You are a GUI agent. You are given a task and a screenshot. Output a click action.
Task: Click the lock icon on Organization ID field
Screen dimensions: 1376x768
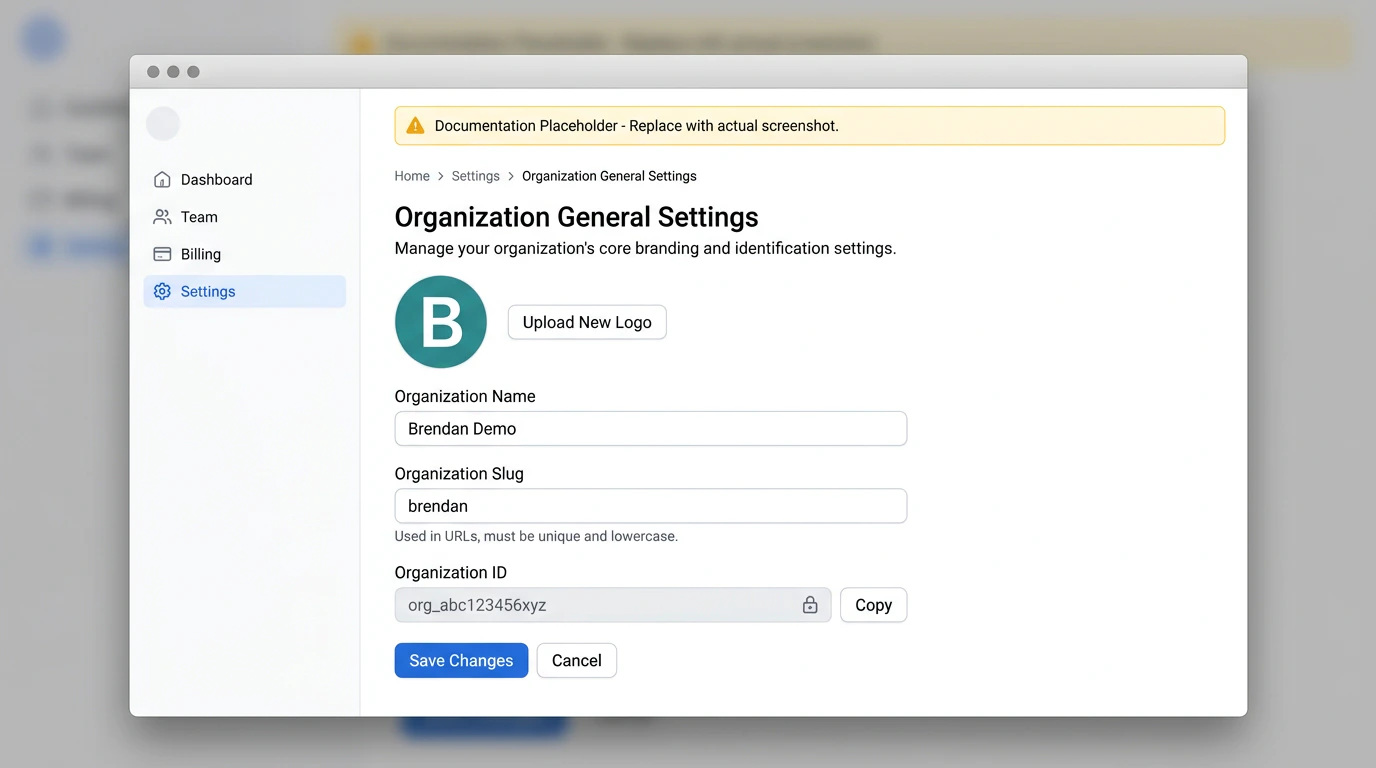coord(810,605)
